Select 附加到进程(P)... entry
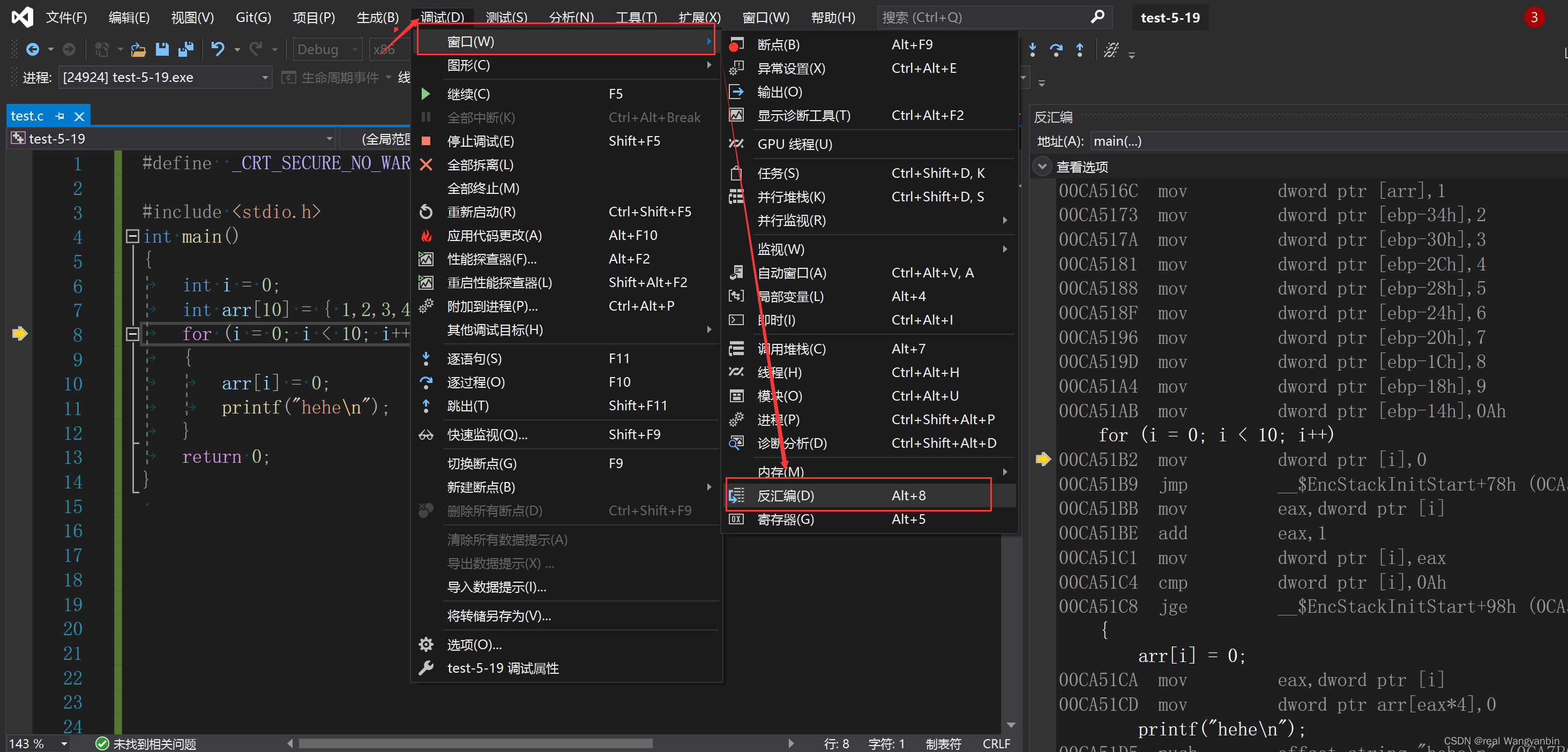Screen dimensions: 1568x752 tap(566, 306)
